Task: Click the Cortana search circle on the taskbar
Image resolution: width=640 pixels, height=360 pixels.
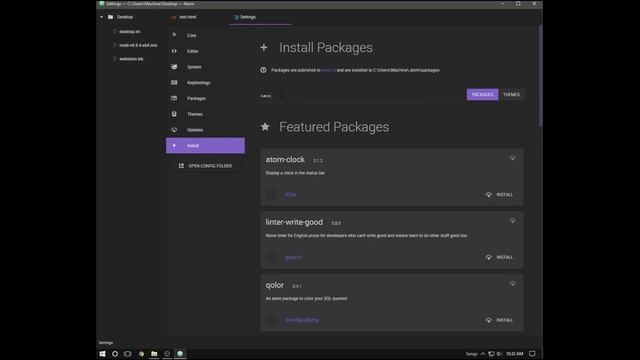Action: (115, 354)
